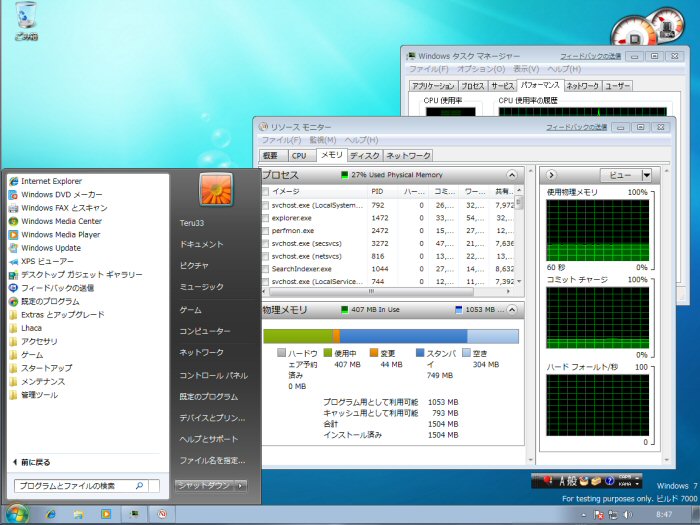700x525 pixels.
Task: Click the user account picture in Start menu
Action: 216,190
